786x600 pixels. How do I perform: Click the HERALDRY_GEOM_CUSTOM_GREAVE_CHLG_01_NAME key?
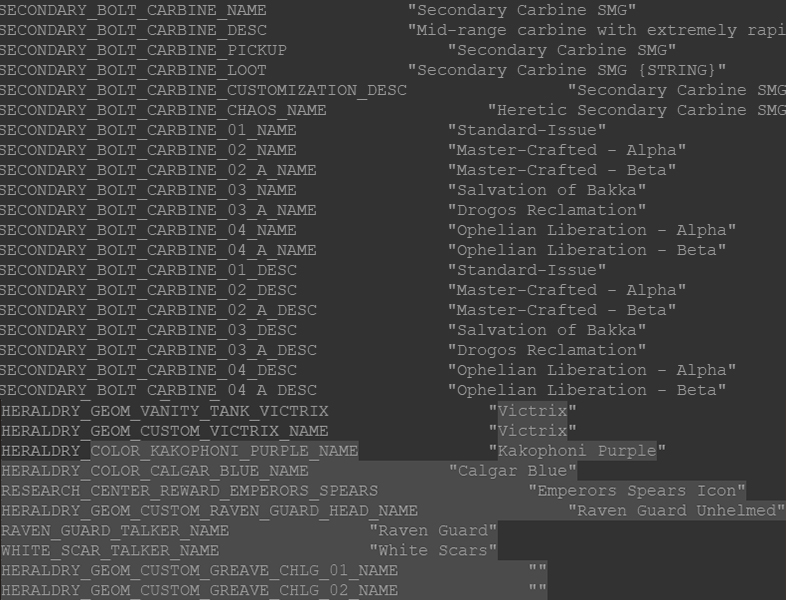pos(200,571)
